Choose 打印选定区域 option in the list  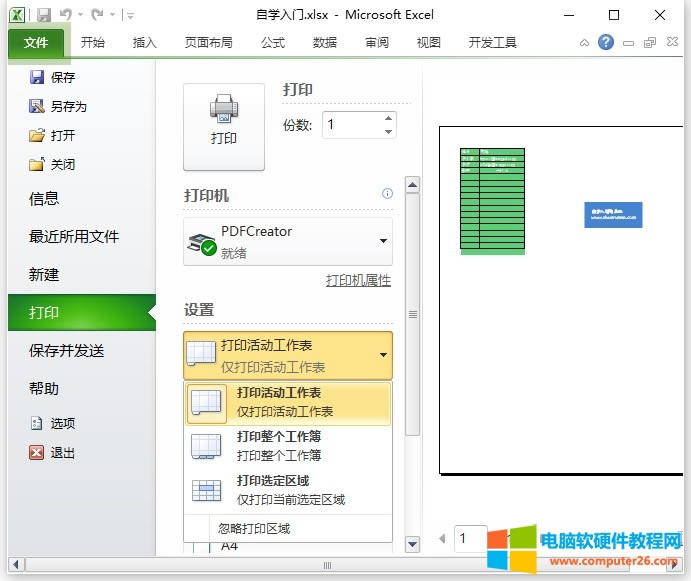pyautogui.click(x=288, y=490)
